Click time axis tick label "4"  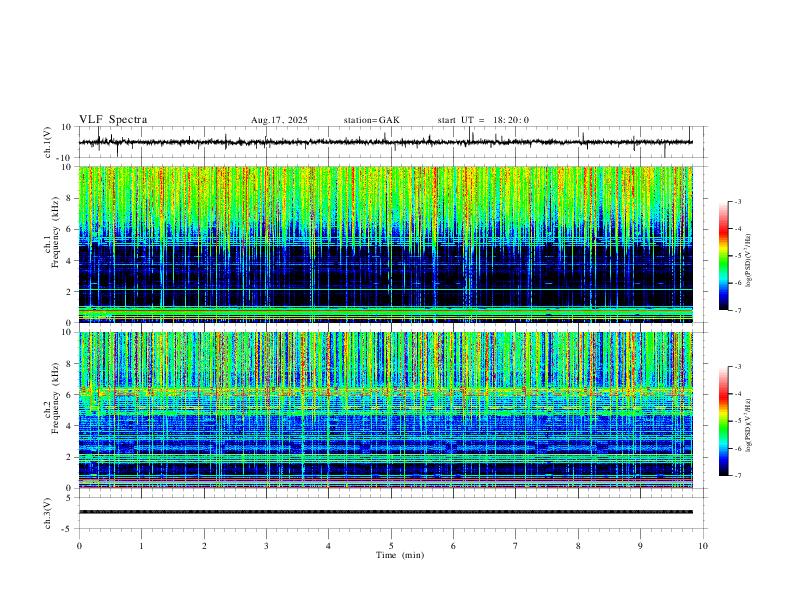pos(328,546)
